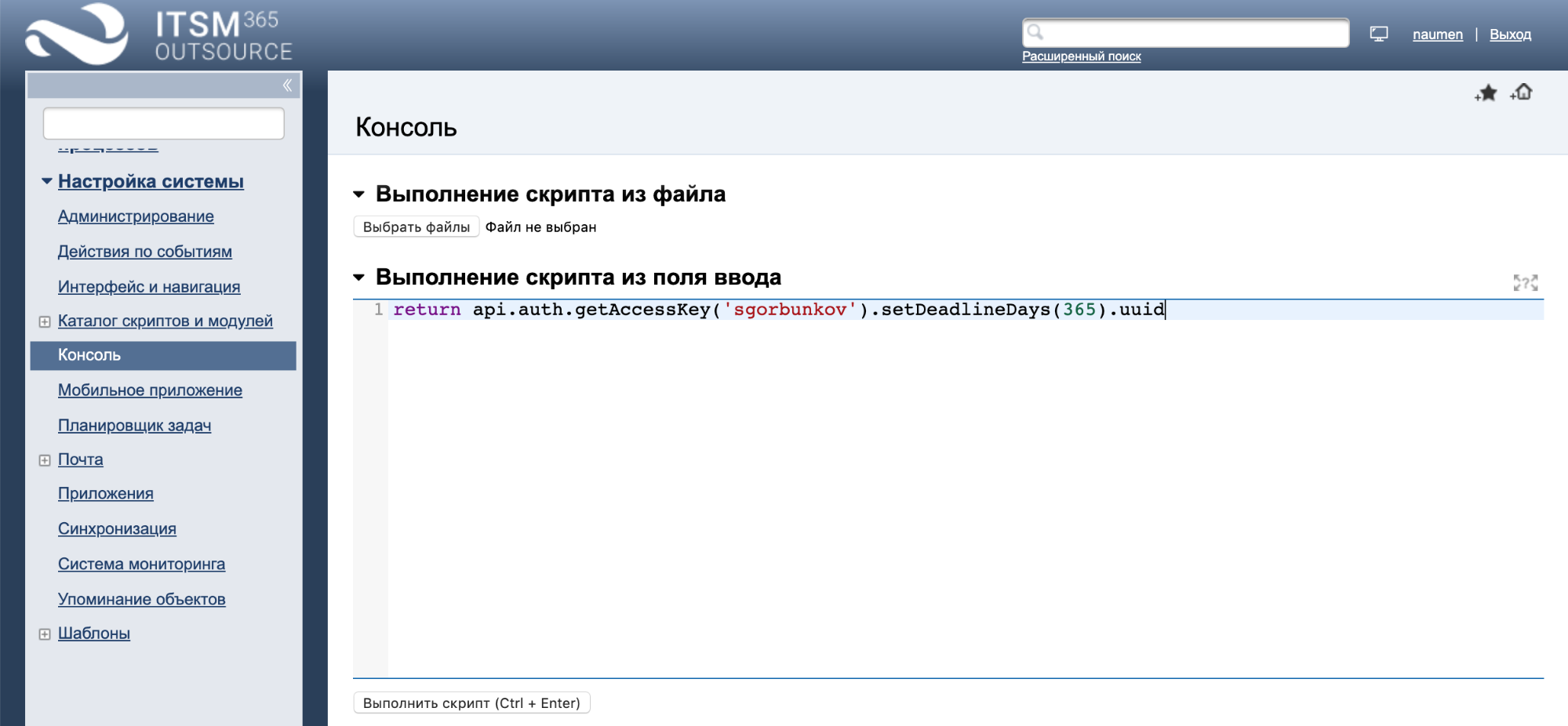The height and width of the screenshot is (726, 1568).
Task: Open the Почта link
Action: point(81,459)
